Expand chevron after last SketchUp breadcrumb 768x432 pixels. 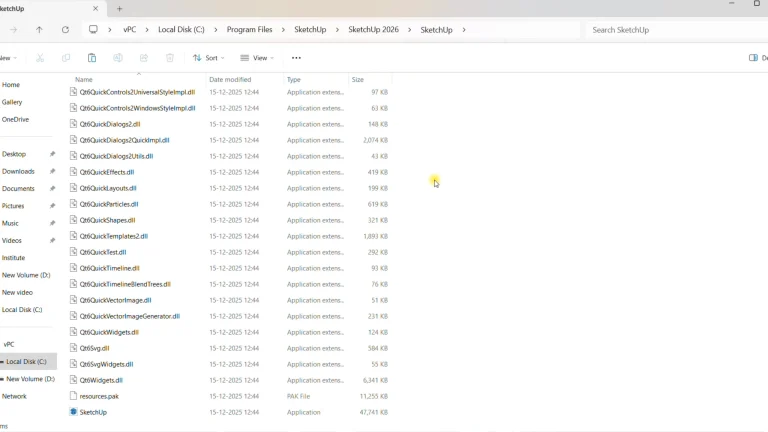(x=463, y=30)
